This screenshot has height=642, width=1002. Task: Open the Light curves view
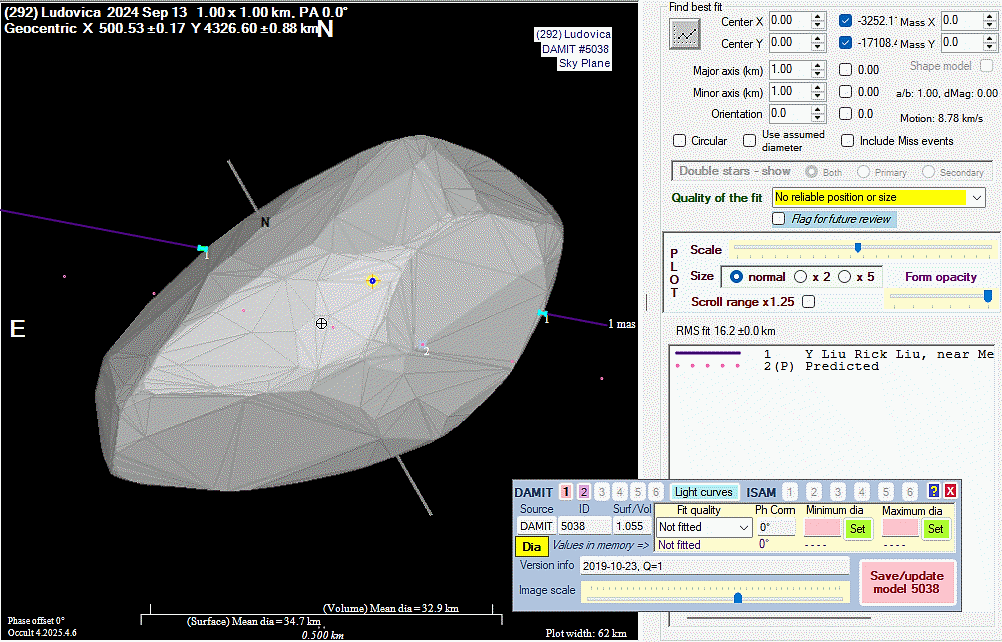[704, 492]
